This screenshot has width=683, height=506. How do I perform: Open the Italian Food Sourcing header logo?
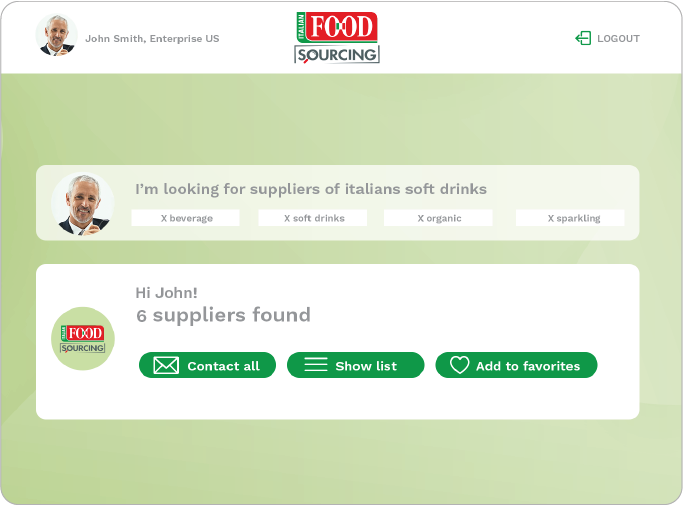pos(337,37)
